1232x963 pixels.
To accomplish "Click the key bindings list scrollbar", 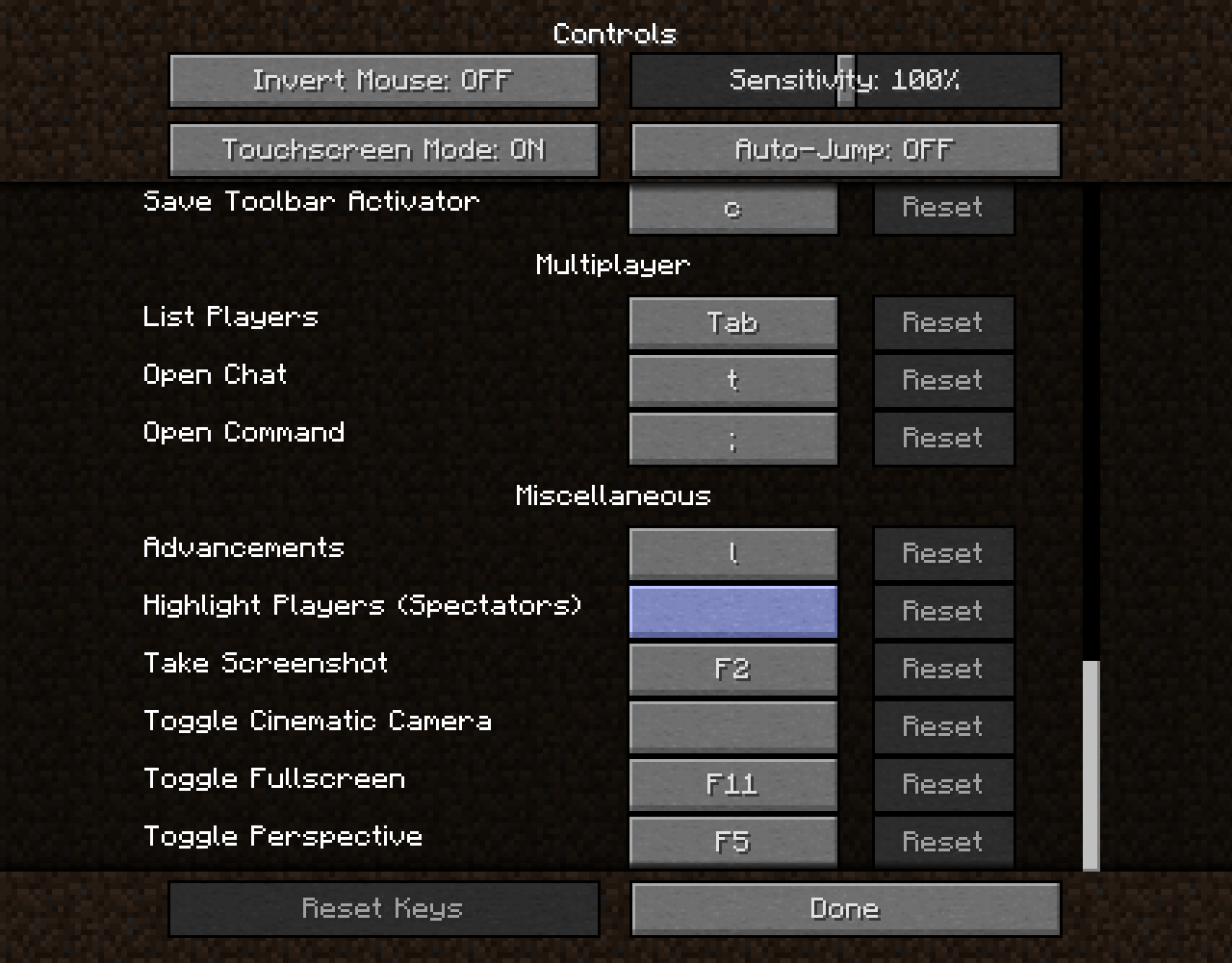I will 1091,766.
